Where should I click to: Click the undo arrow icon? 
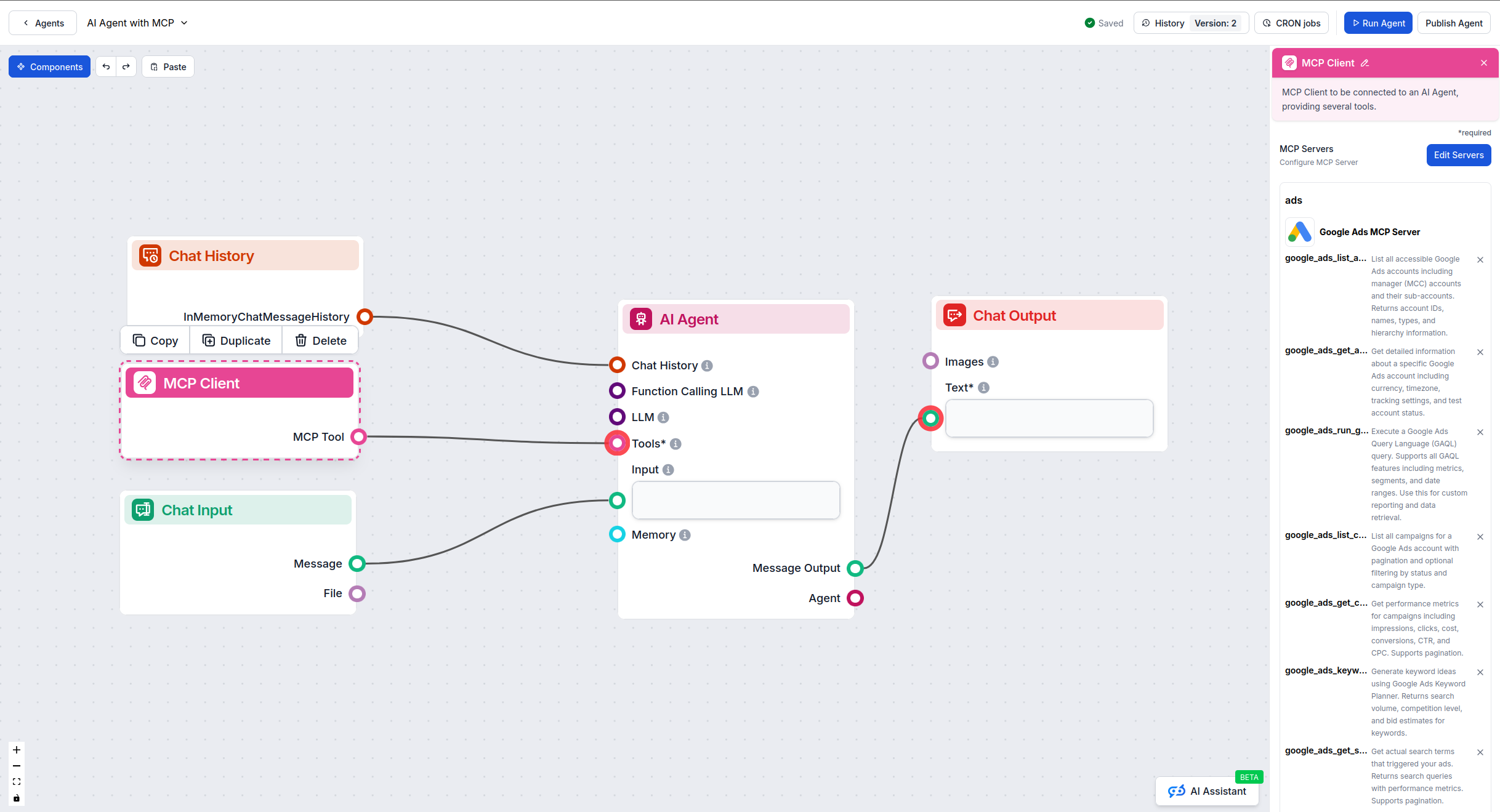[x=106, y=66]
